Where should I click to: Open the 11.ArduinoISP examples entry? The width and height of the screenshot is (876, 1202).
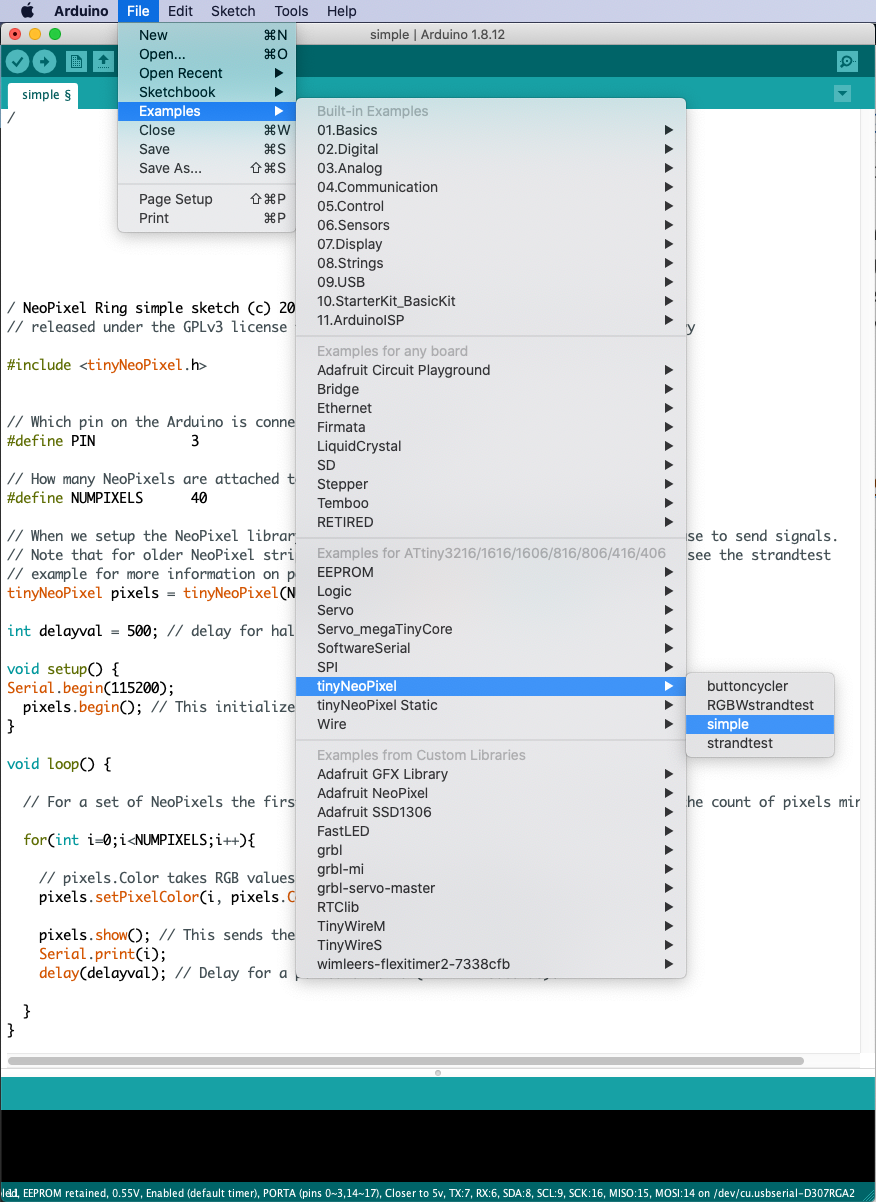(x=491, y=320)
